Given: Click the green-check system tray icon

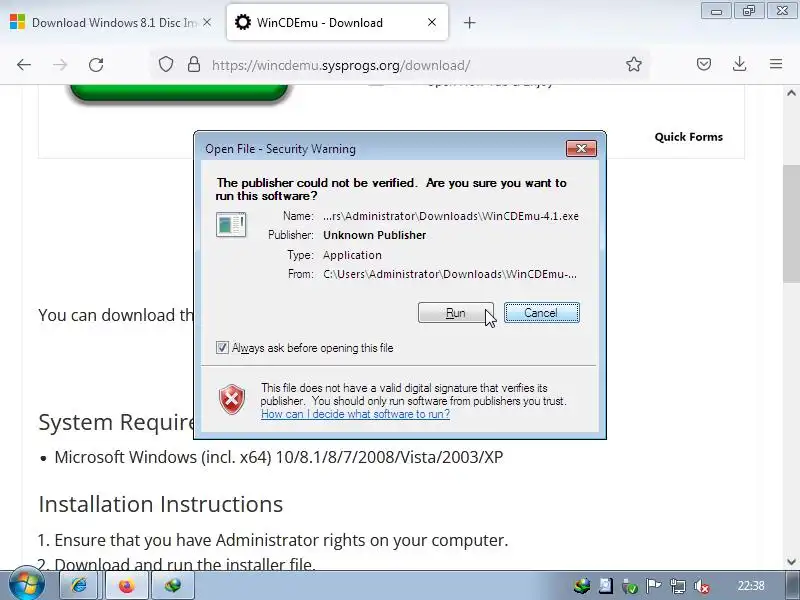Looking at the screenshot, I should click(630, 586).
